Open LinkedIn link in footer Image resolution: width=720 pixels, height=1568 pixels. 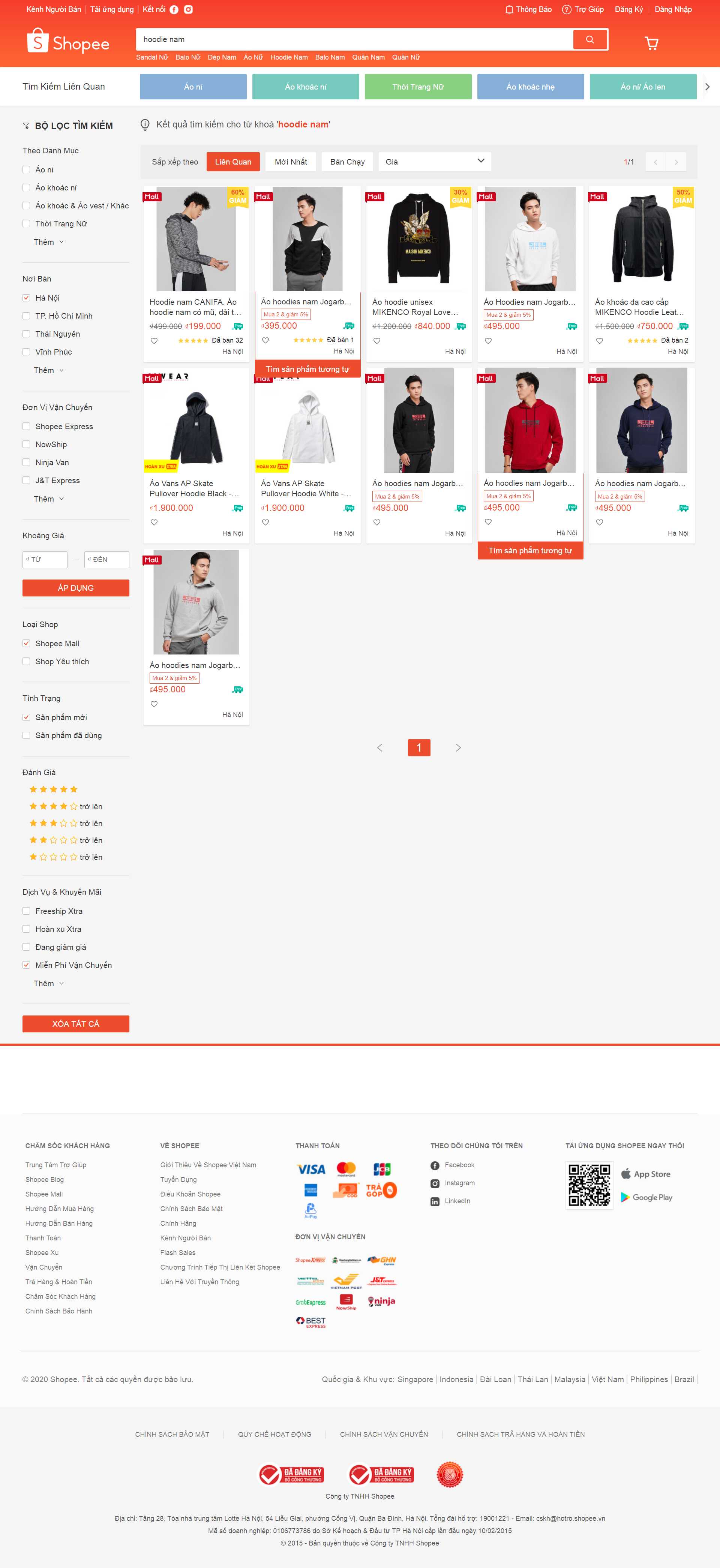(451, 1201)
